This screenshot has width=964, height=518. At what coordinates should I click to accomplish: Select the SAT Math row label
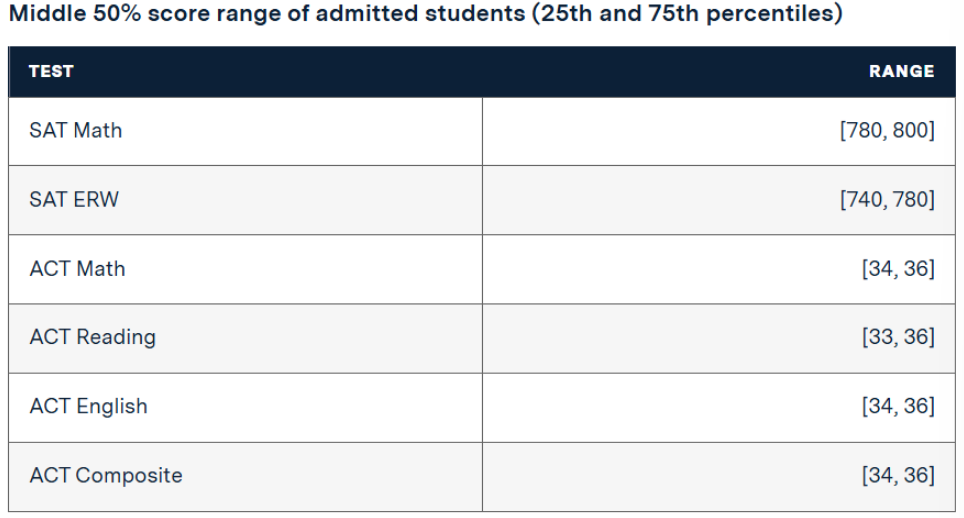pyautogui.click(x=76, y=130)
